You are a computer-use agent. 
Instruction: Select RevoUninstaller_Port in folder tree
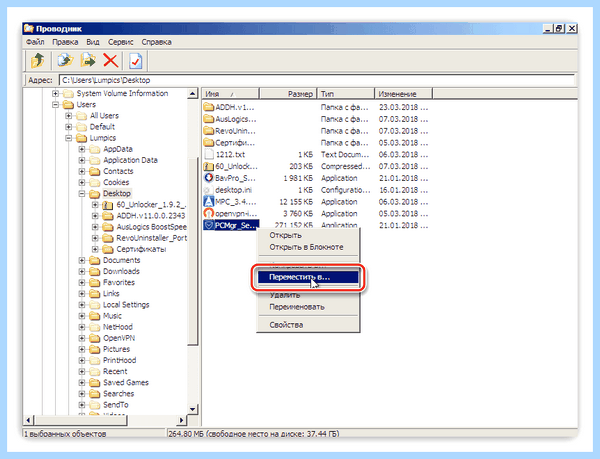(152, 238)
